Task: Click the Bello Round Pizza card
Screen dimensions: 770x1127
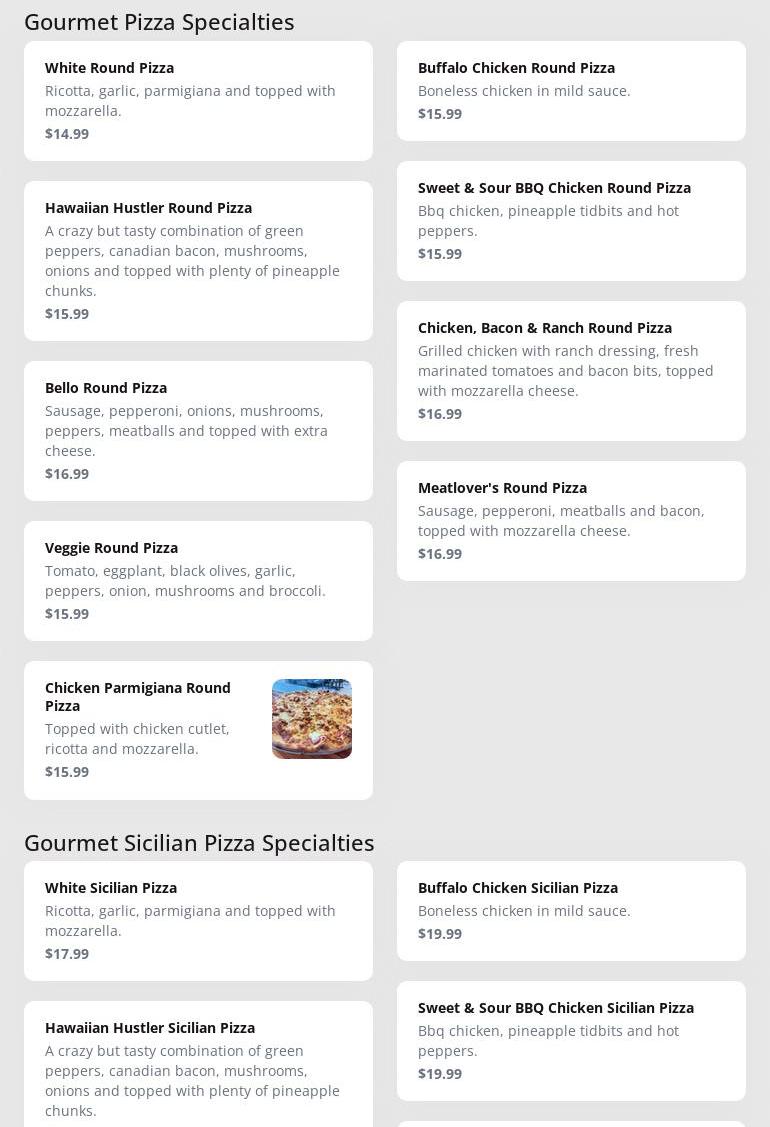Action: tap(198, 431)
